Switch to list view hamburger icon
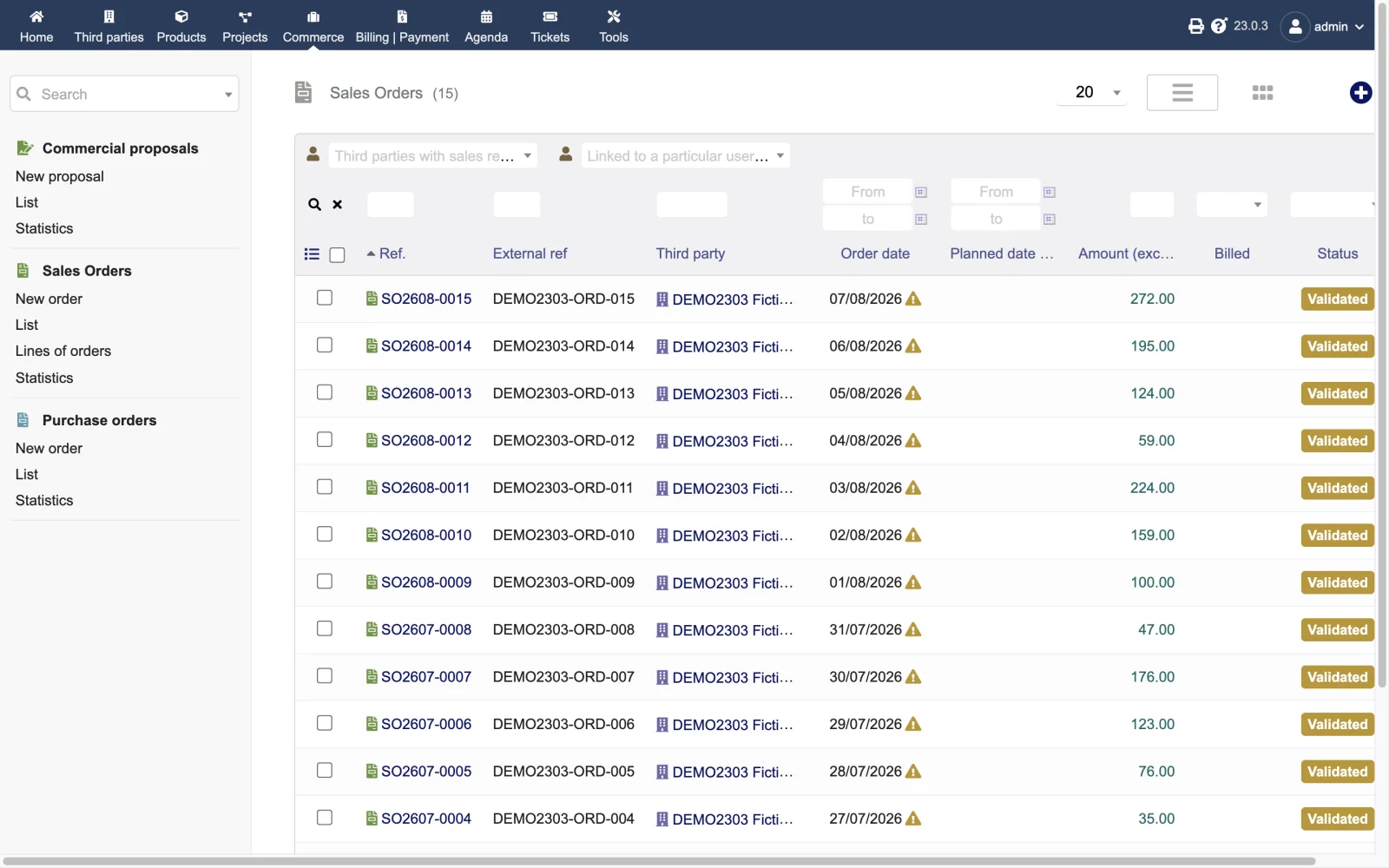 click(1182, 92)
